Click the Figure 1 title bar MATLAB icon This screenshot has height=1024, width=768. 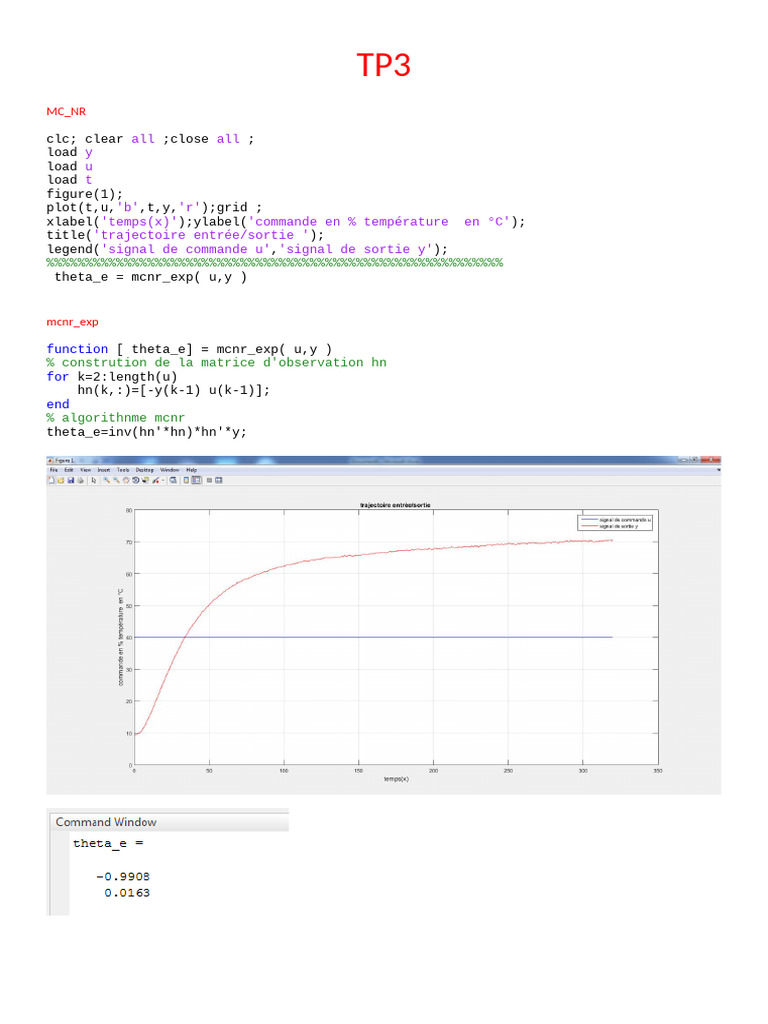[x=50, y=460]
